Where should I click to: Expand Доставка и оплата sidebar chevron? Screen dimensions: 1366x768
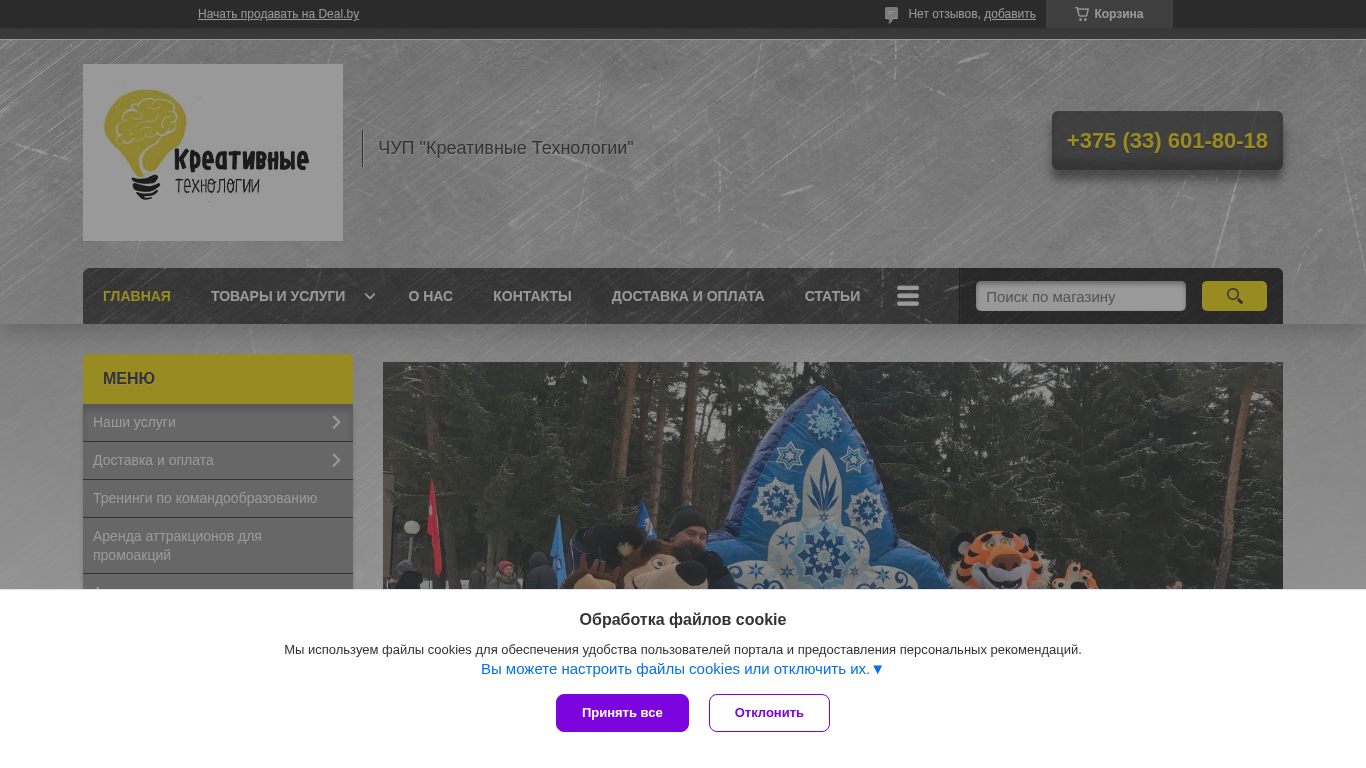pyautogui.click(x=336, y=460)
